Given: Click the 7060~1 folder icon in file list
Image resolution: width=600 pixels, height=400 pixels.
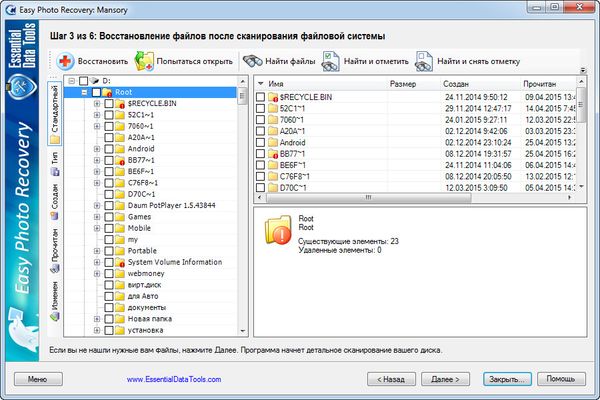Looking at the screenshot, I should 273,120.
